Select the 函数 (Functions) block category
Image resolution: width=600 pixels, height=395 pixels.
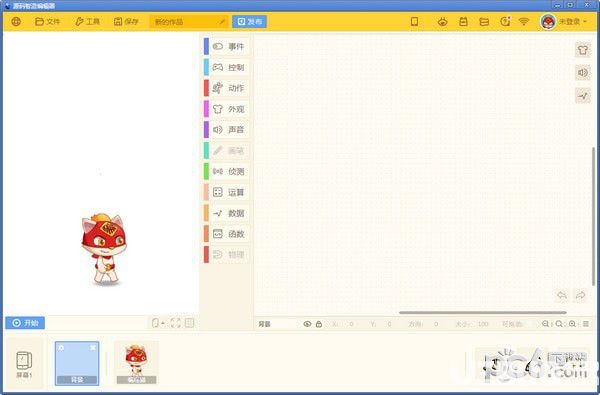(x=227, y=234)
